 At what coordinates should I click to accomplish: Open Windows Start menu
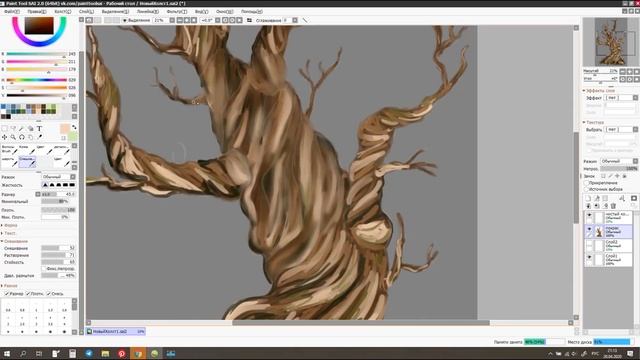[x=7, y=353]
